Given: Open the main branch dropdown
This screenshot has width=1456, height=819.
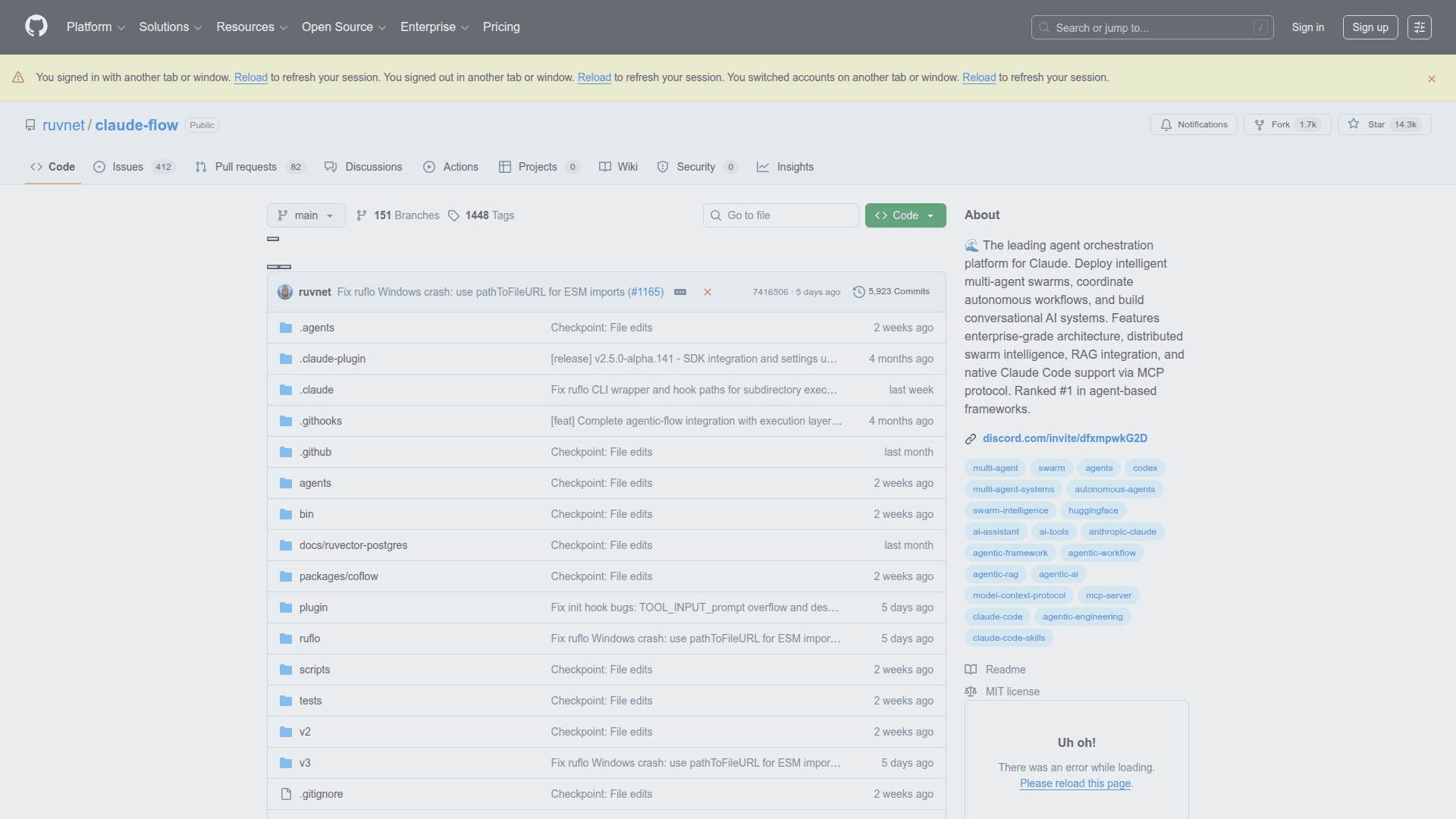Looking at the screenshot, I should [x=306, y=215].
